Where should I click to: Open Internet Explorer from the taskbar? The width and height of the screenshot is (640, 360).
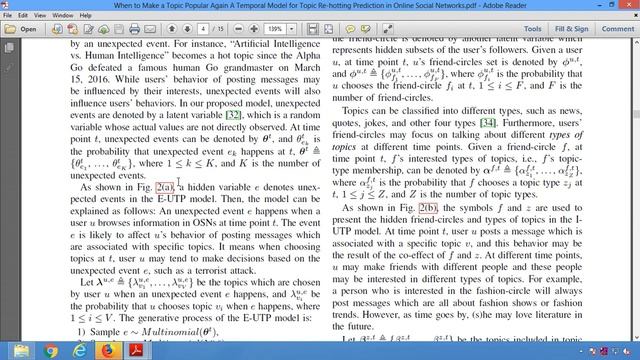(79, 351)
